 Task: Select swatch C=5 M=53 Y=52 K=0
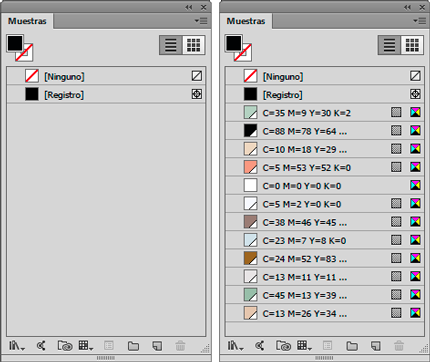pyautogui.click(x=325, y=167)
